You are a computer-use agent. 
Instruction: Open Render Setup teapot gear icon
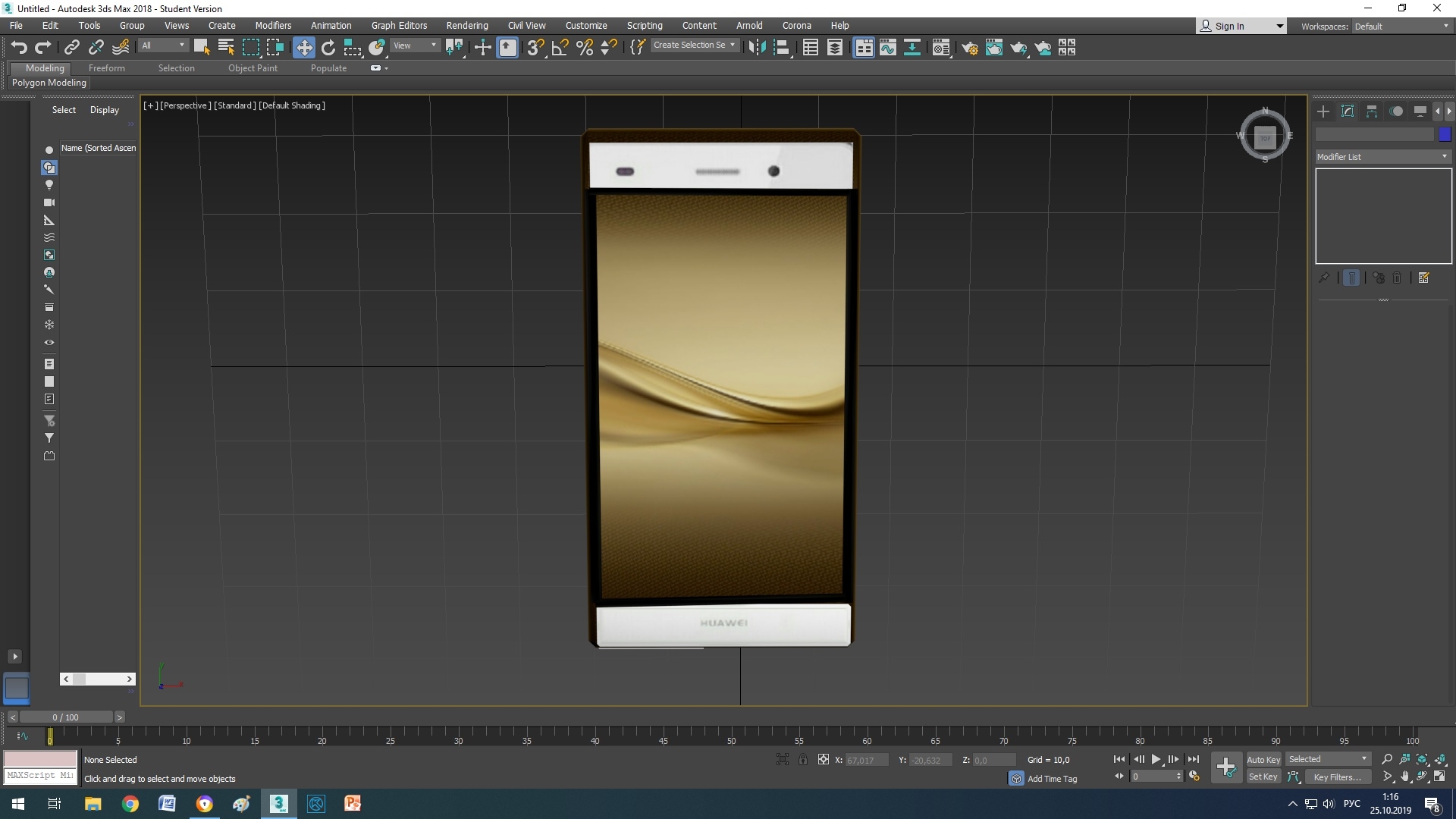click(969, 48)
